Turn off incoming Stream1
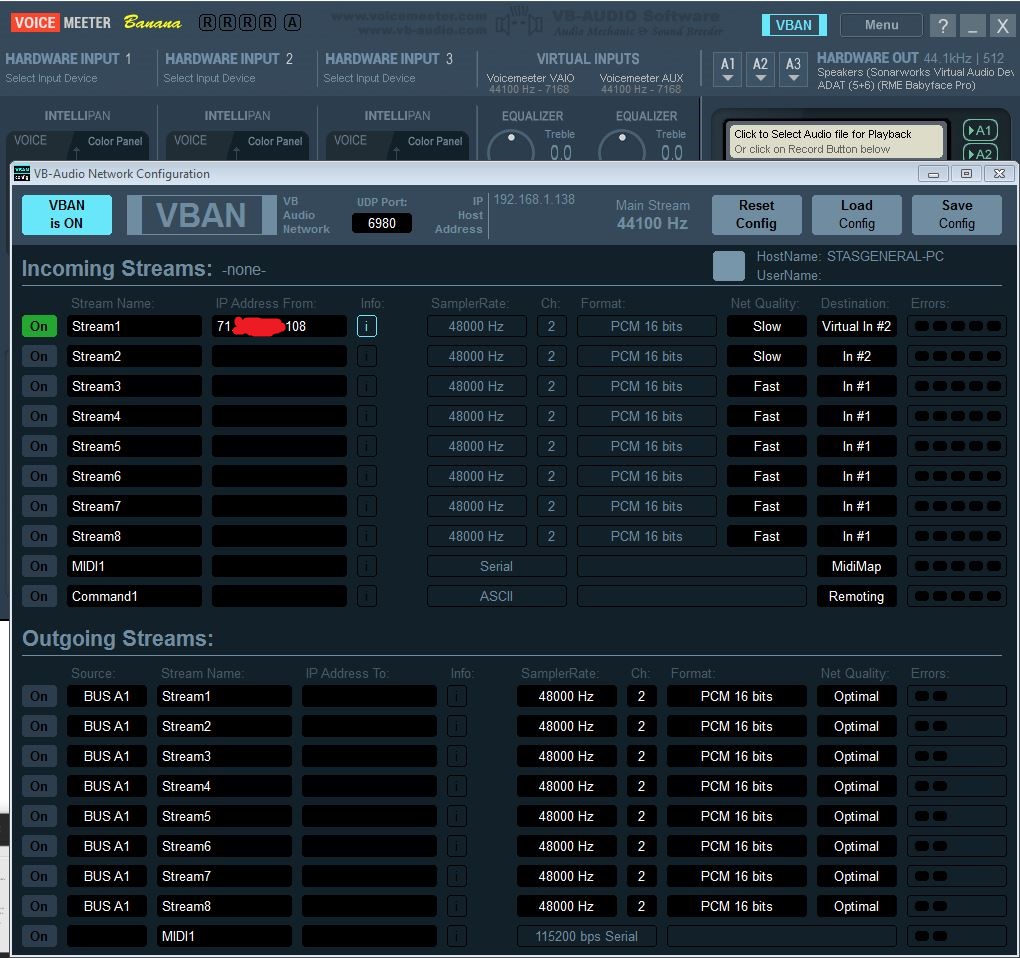The image size is (1020, 958). (x=39, y=326)
